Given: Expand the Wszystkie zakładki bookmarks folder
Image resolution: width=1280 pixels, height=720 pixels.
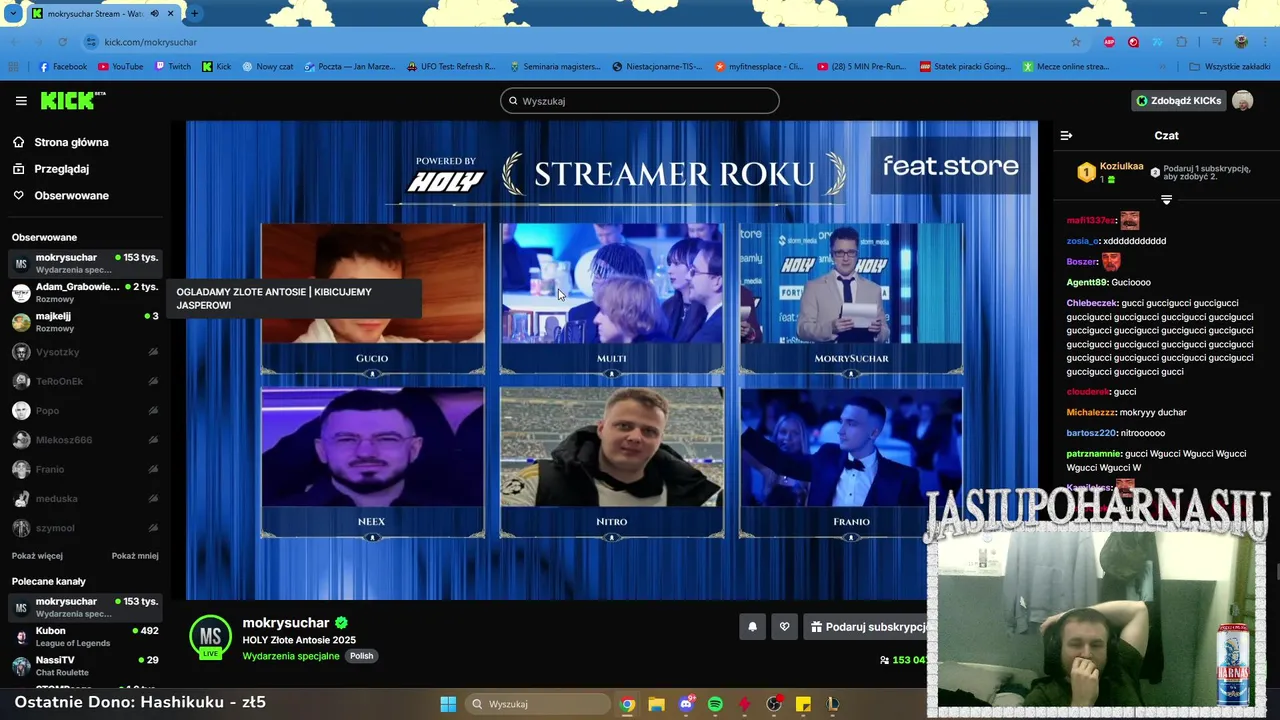Looking at the screenshot, I should [1229, 67].
